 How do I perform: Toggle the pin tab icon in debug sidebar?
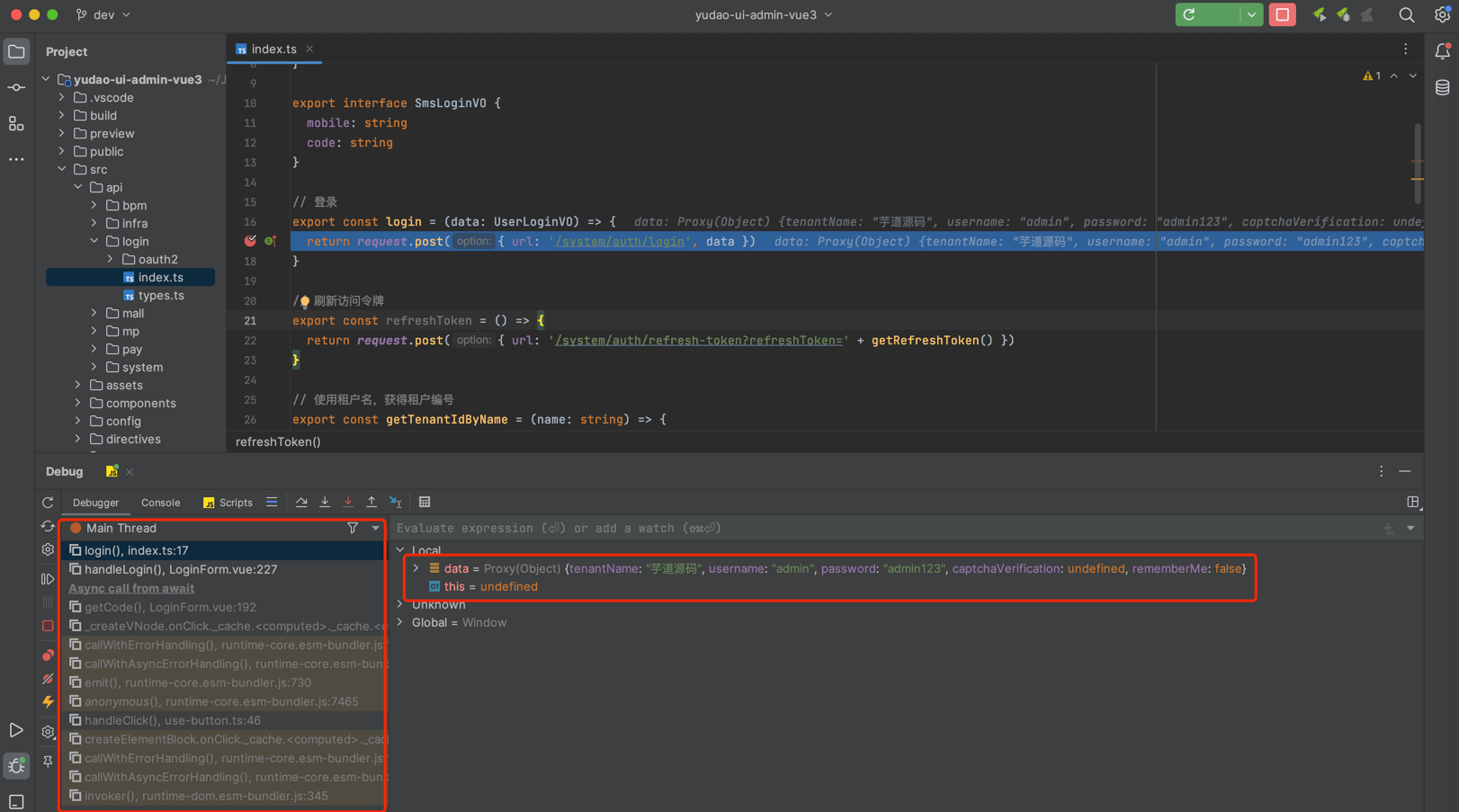(48, 762)
